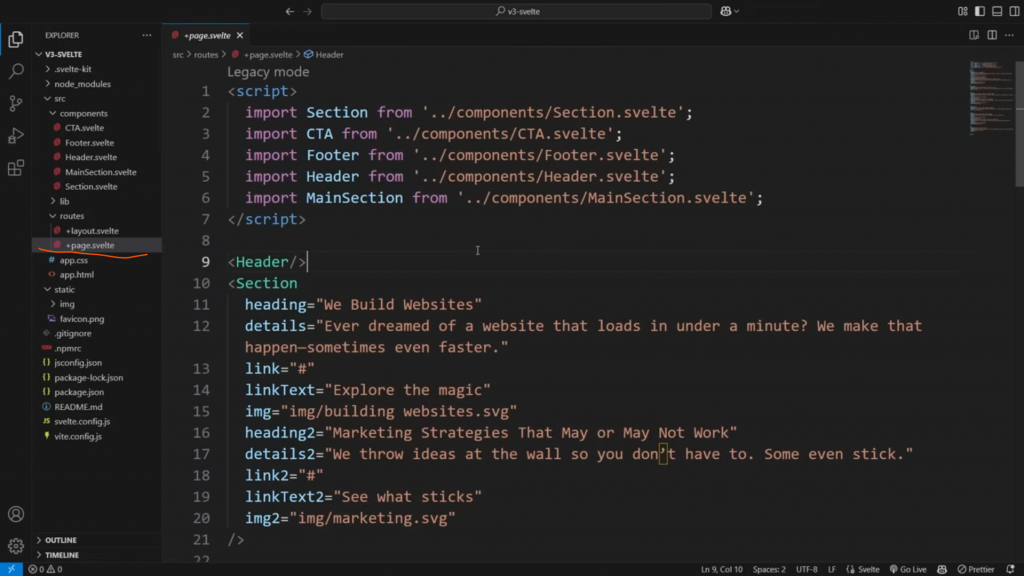Open the Accounts icon in activity bar
The width and height of the screenshot is (1024, 576).
click(x=16, y=515)
